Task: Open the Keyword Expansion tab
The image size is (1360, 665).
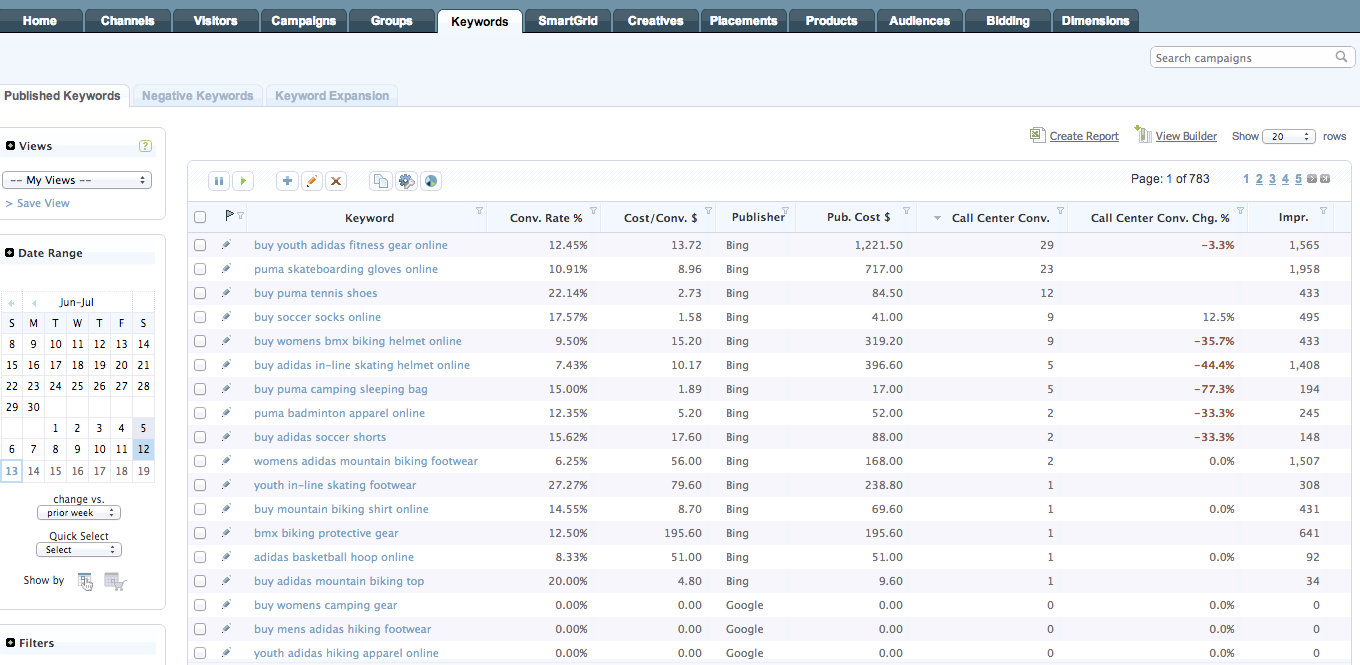Action: point(332,96)
